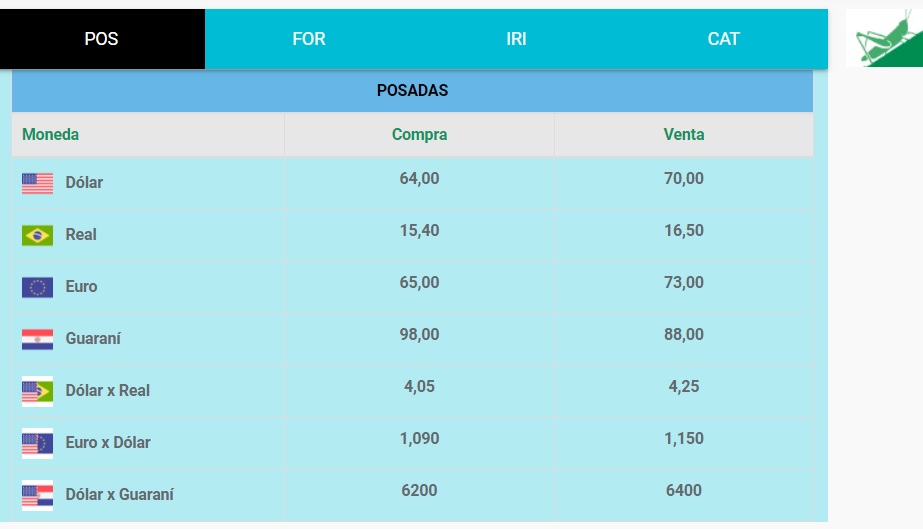923x529 pixels.
Task: Click the Venta column header
Action: coord(684,134)
